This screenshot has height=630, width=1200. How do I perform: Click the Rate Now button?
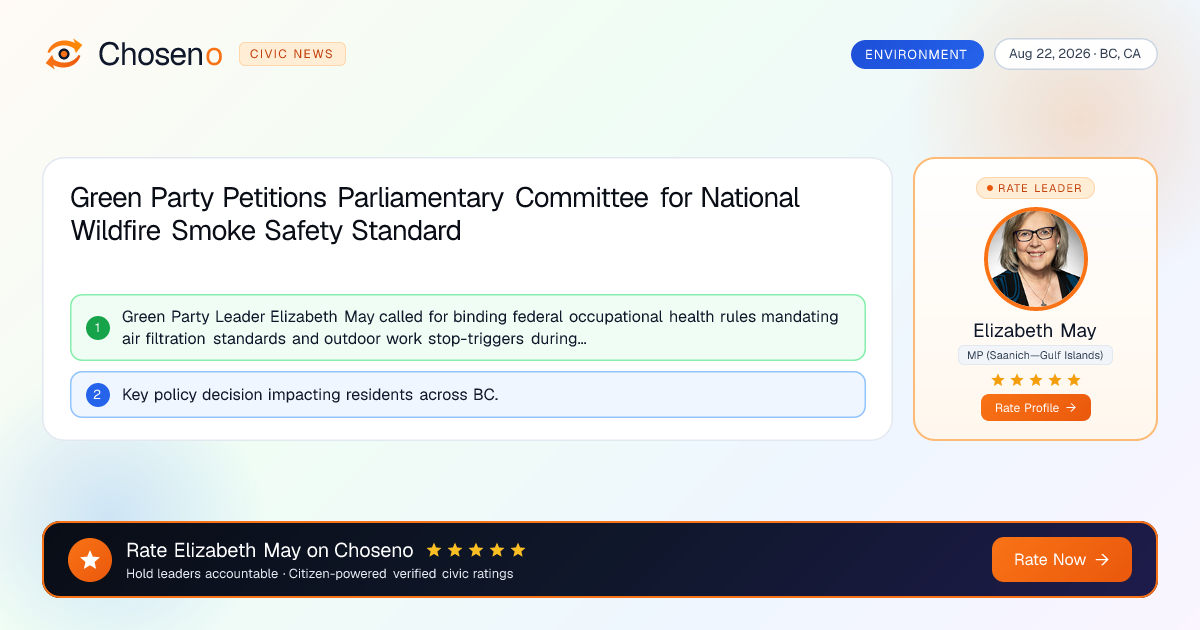click(1062, 560)
